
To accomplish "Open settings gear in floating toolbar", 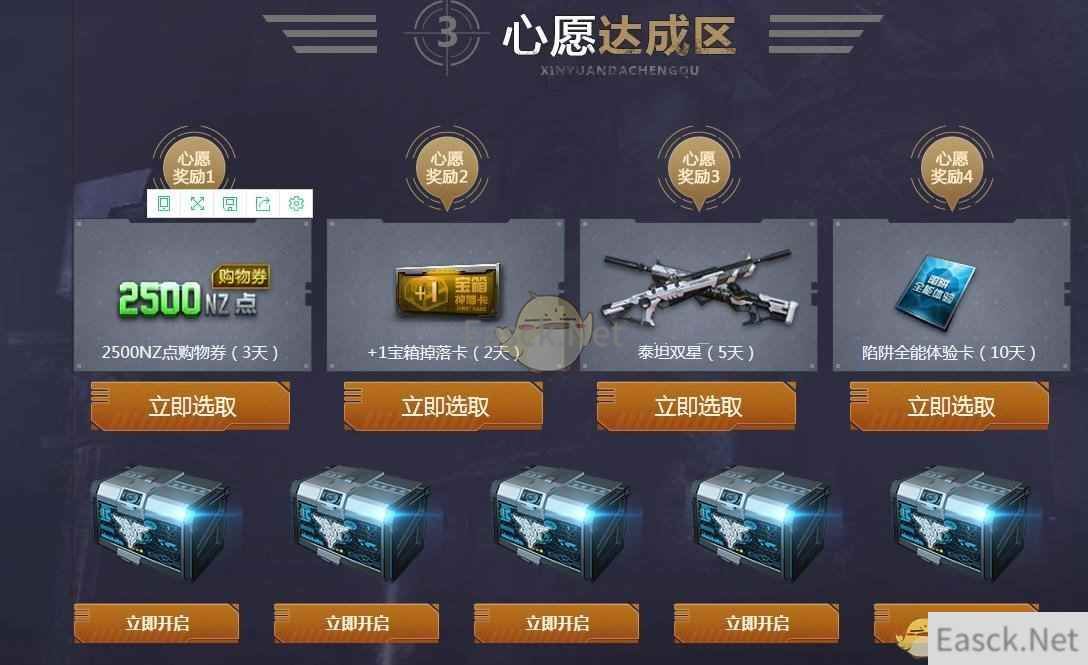I will tap(296, 203).
